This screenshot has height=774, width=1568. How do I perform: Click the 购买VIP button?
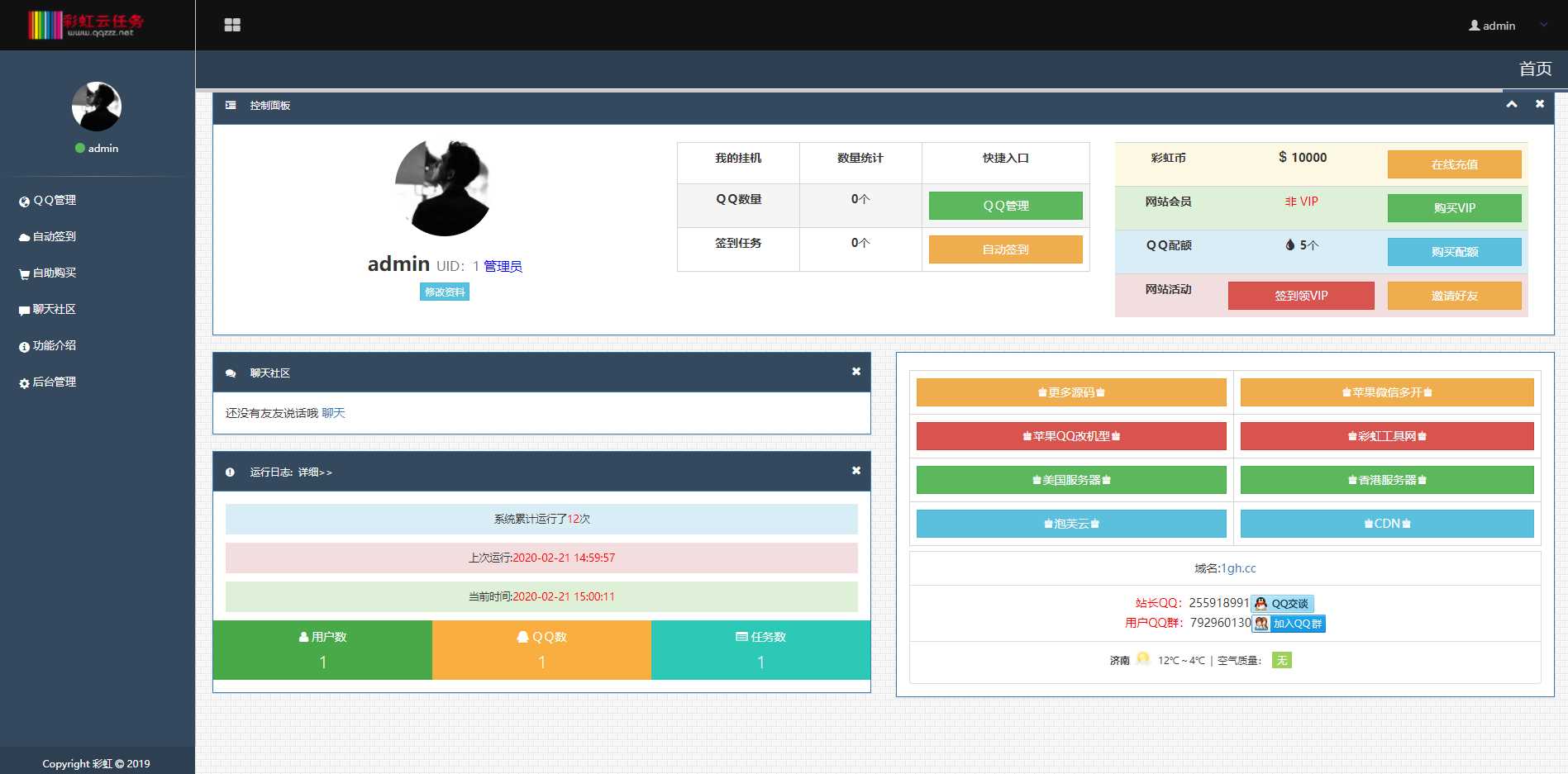1454,208
